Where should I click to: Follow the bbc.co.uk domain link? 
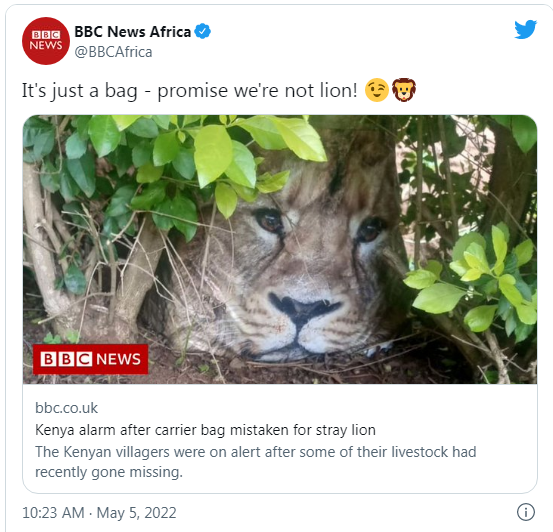point(66,408)
